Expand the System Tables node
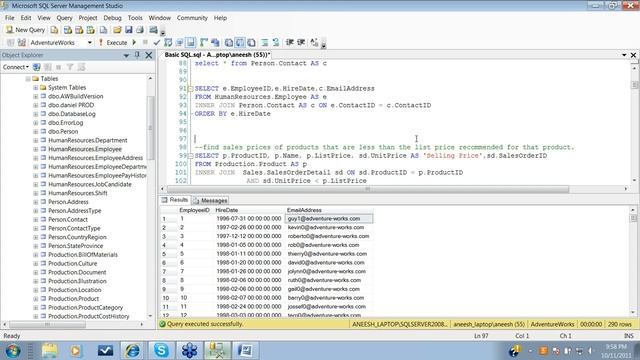640x360 pixels. click(x=36, y=88)
